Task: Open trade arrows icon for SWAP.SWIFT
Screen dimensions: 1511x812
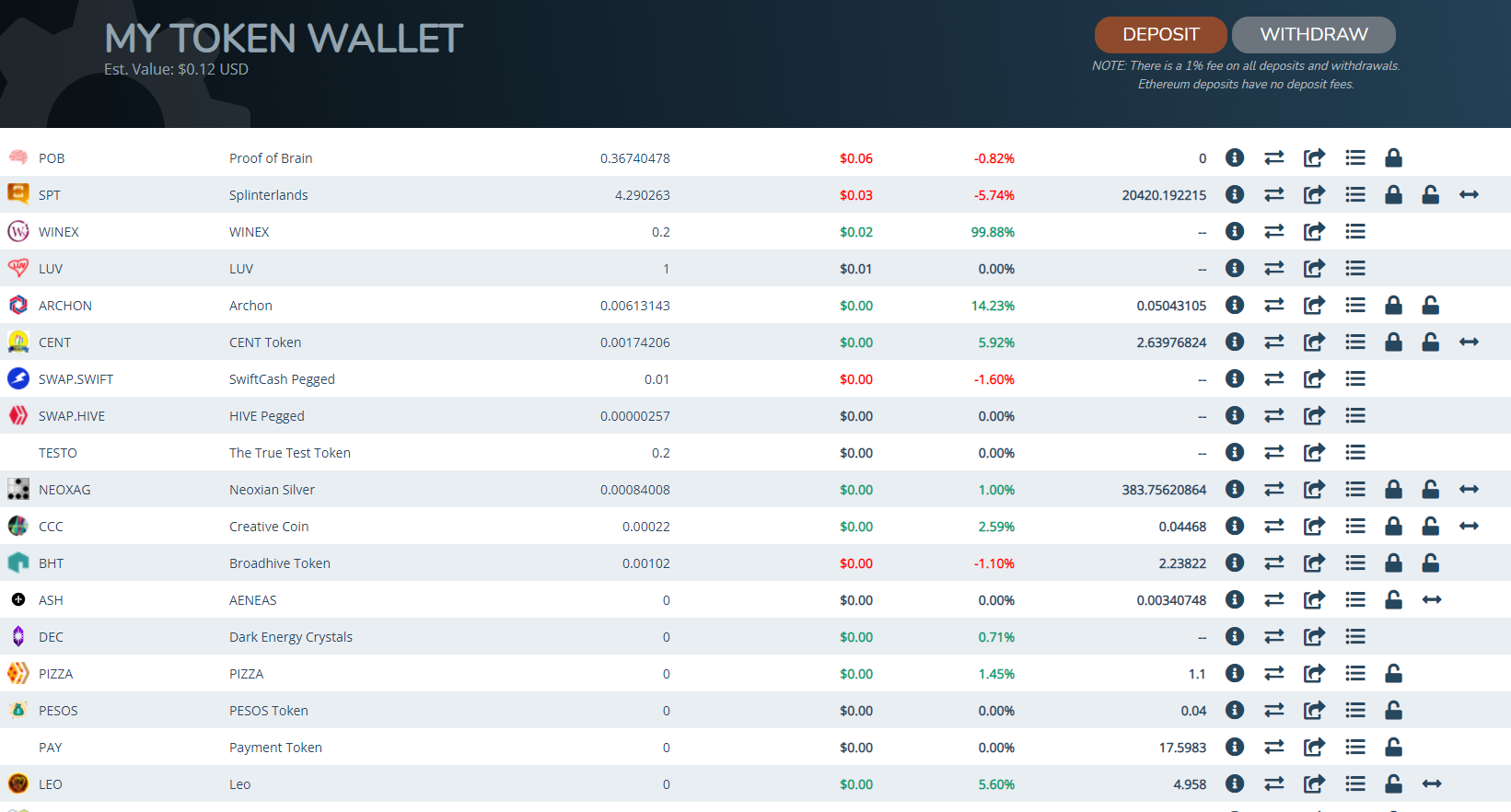Action: [x=1274, y=378]
